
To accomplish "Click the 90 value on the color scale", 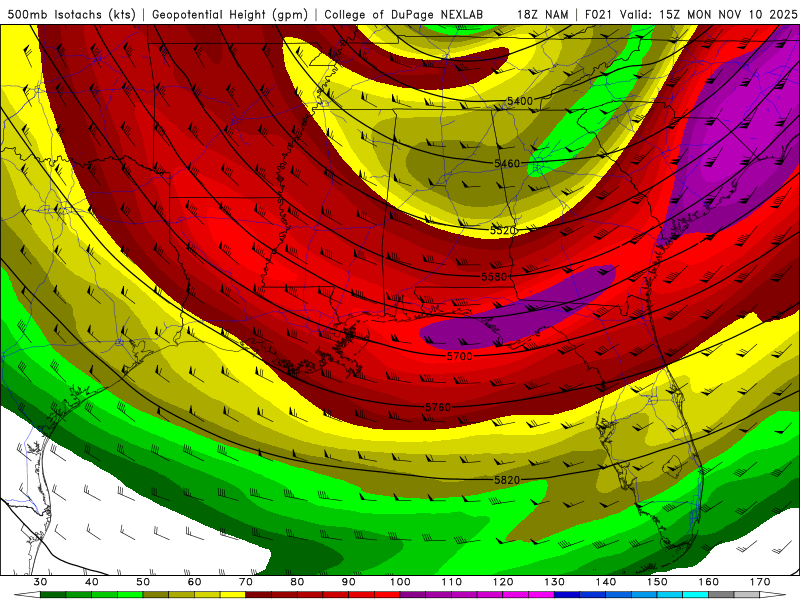I will (x=349, y=582).
